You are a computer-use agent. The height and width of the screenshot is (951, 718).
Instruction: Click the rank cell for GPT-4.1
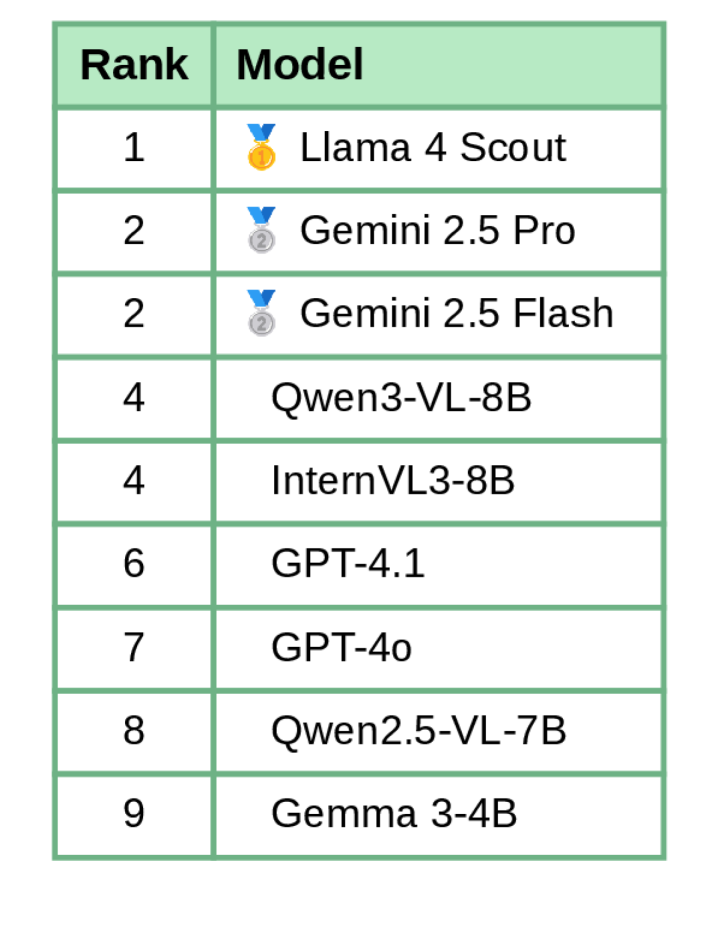coord(134,564)
